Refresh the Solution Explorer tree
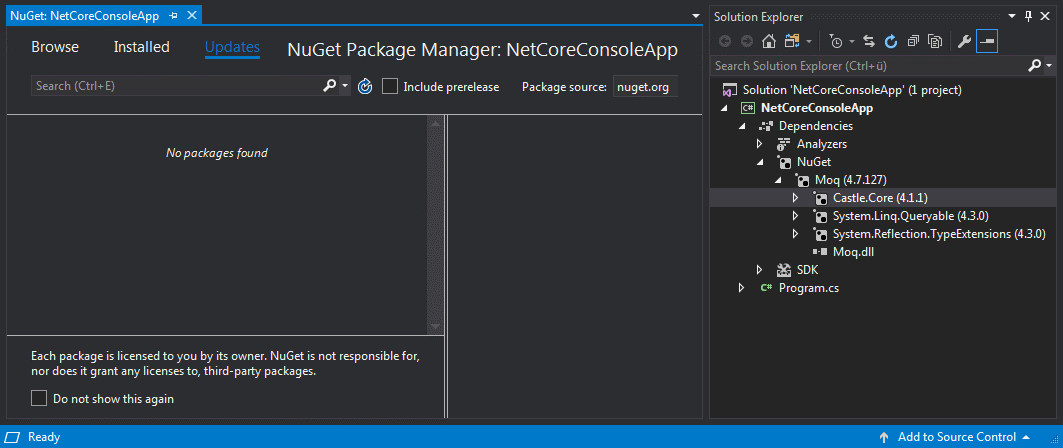Screen dimensions: 1063x448 [x=890, y=41]
